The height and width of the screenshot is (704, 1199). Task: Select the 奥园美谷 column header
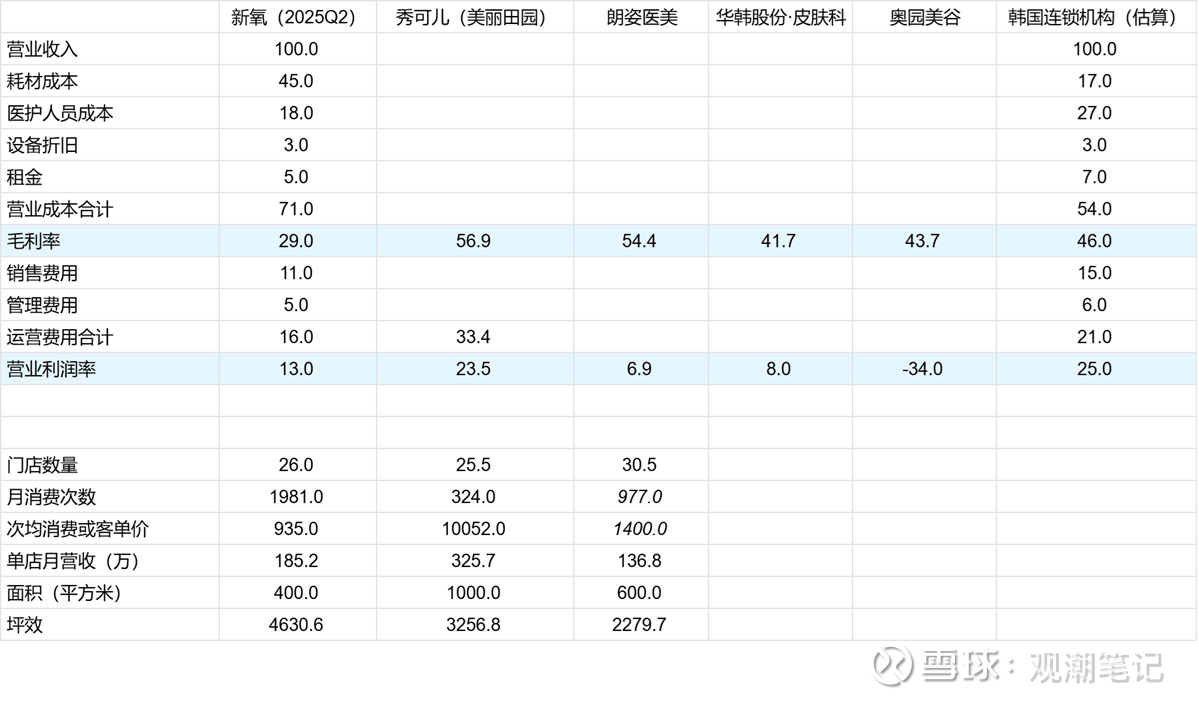pos(925,17)
